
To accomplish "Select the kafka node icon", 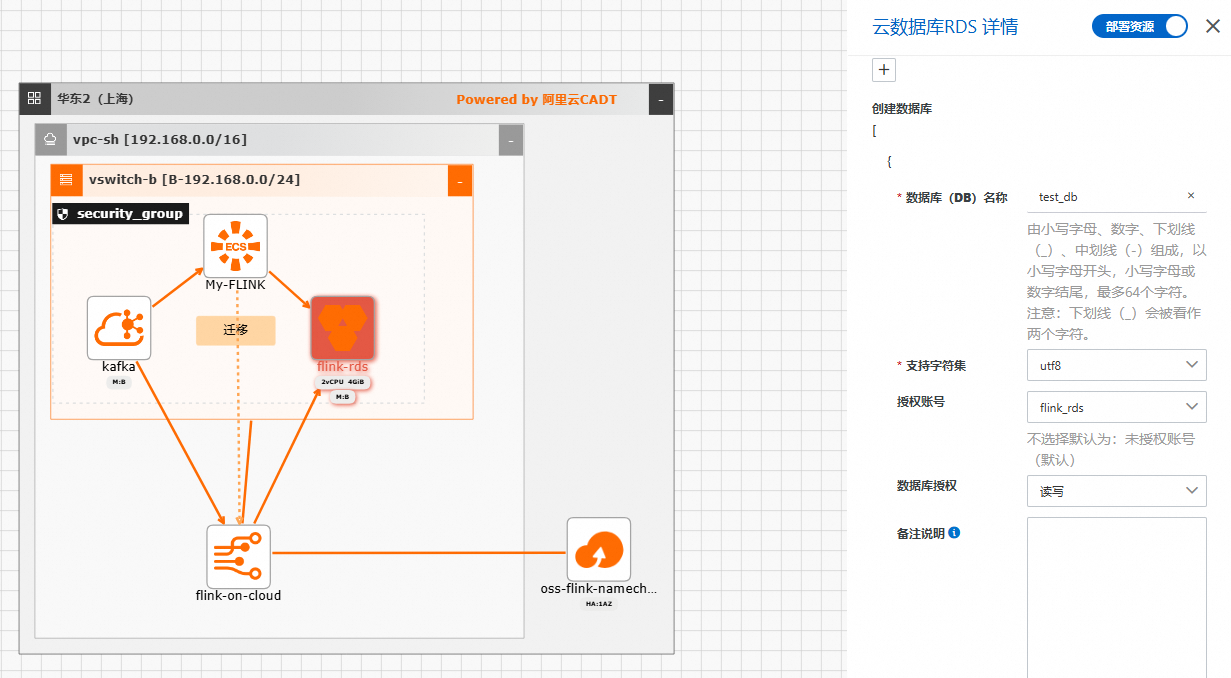I will (x=119, y=327).
